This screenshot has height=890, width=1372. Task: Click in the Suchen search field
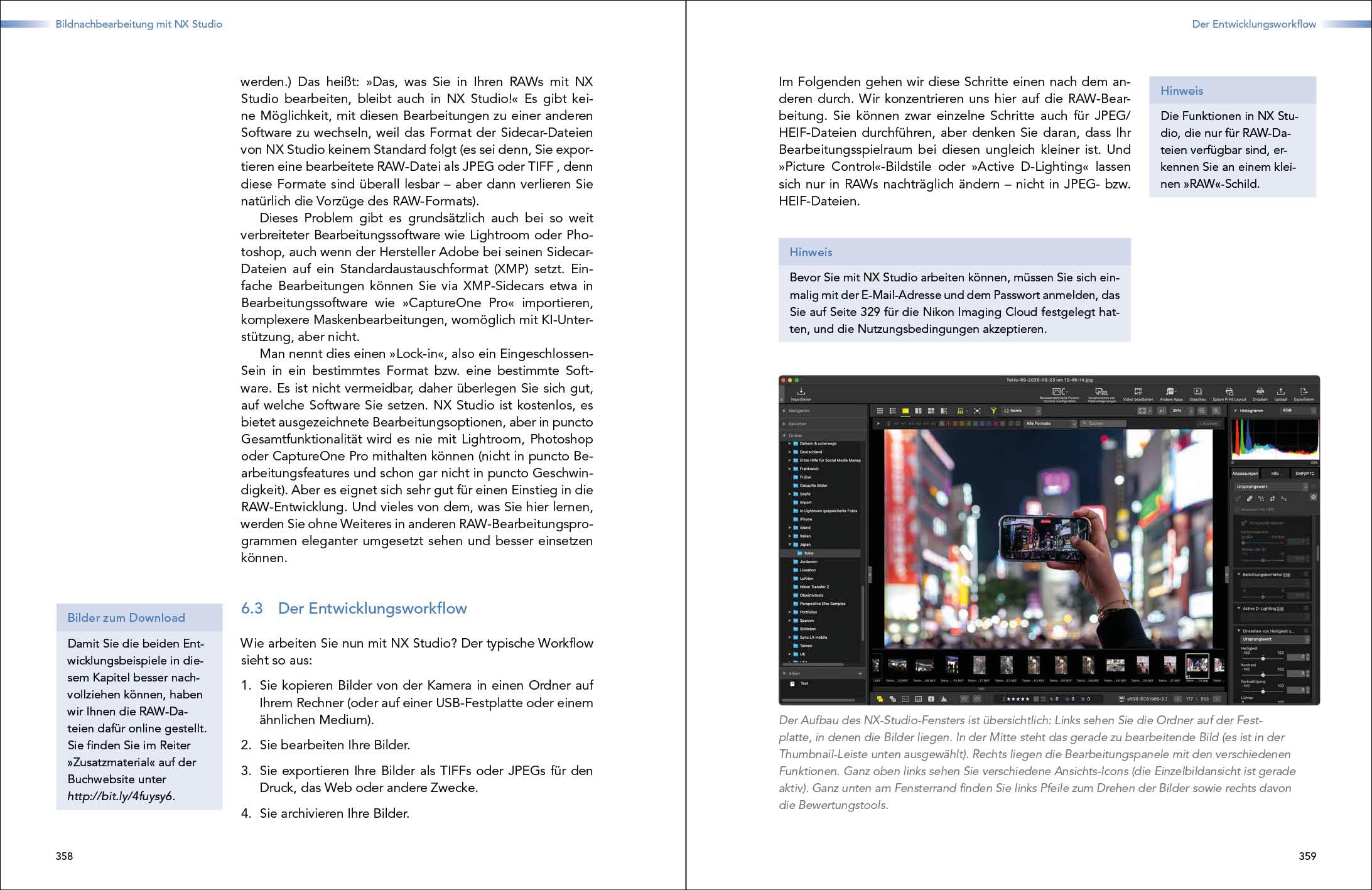[x=1103, y=424]
